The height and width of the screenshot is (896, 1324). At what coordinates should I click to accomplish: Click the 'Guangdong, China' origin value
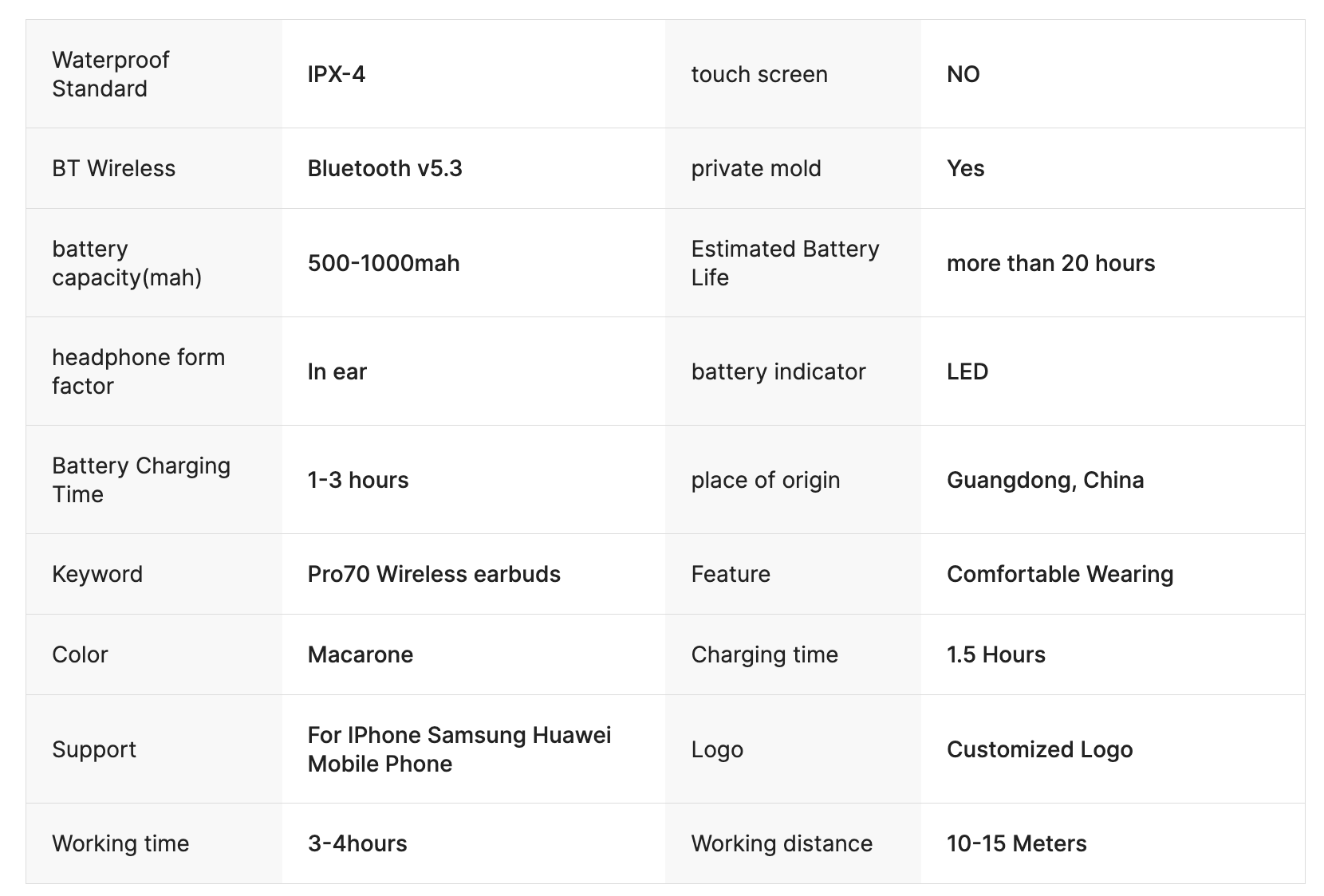1045,480
